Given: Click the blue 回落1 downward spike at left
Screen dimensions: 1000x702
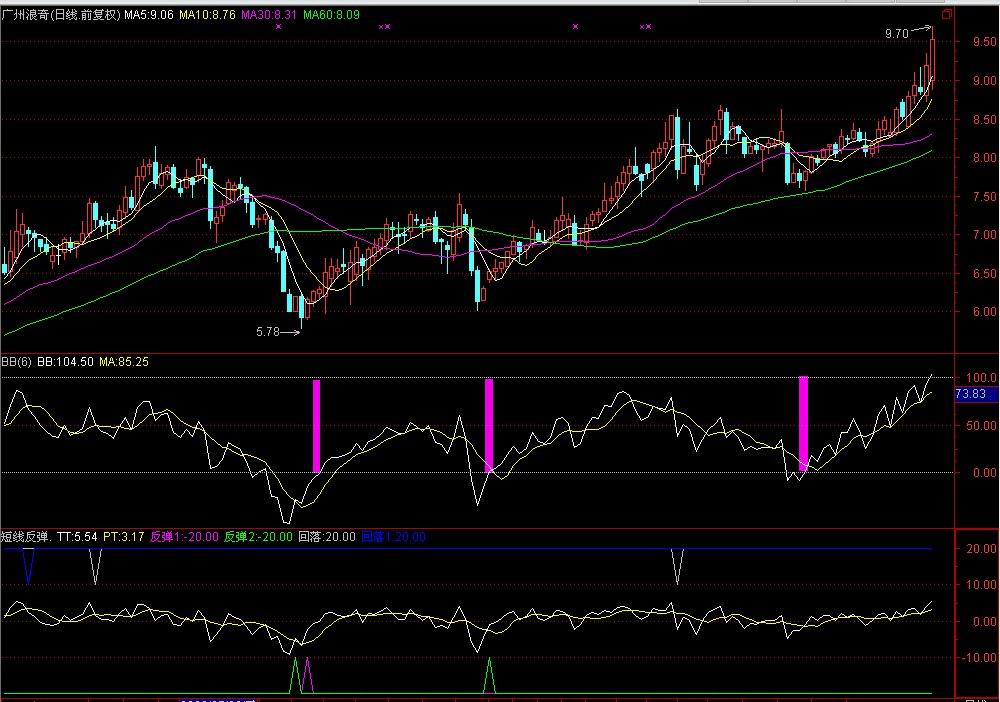Looking at the screenshot, I should (x=28, y=566).
